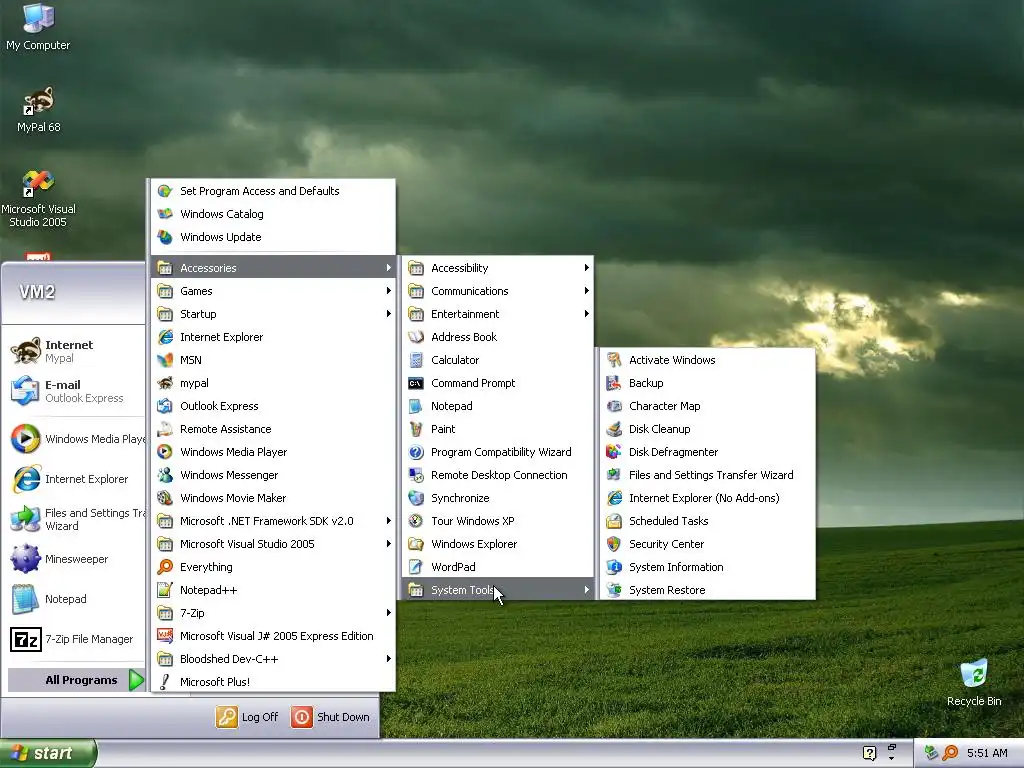Click the VM2 user name header
The image size is (1024, 768).
37,292
